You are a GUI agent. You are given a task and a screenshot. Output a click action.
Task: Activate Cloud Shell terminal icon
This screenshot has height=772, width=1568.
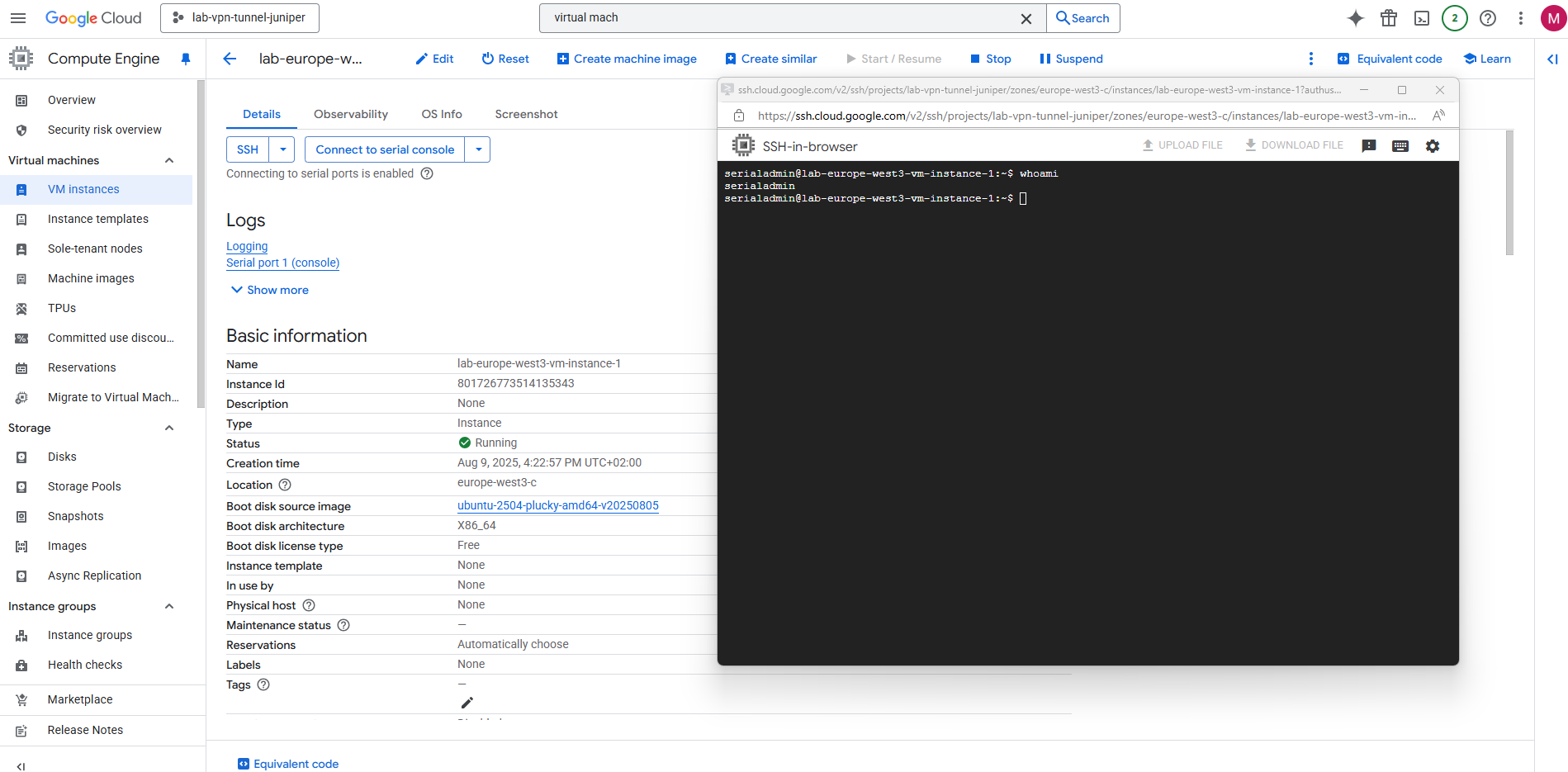pyautogui.click(x=1422, y=18)
